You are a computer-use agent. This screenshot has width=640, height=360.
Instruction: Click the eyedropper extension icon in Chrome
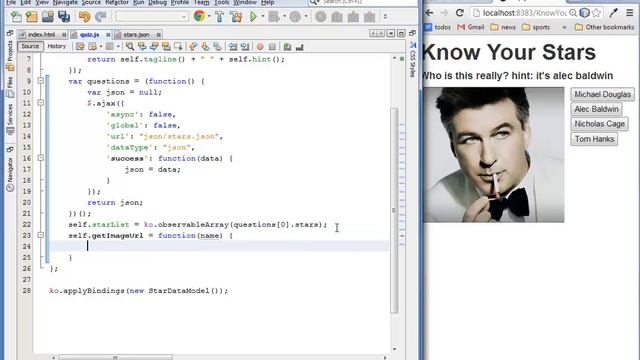click(613, 13)
